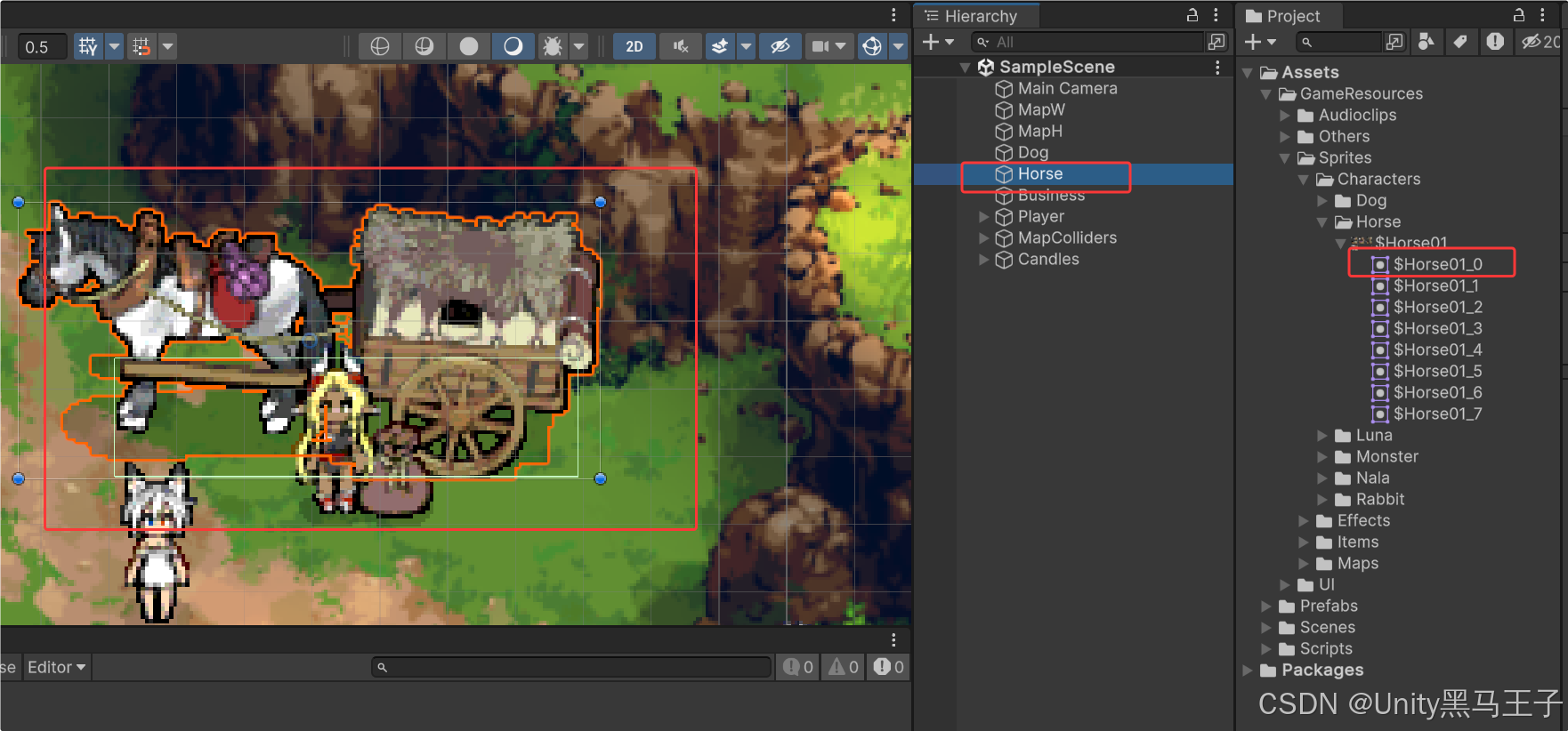Open scene effects dropdown arrow
This screenshot has height=731, width=1568.
coord(747,46)
